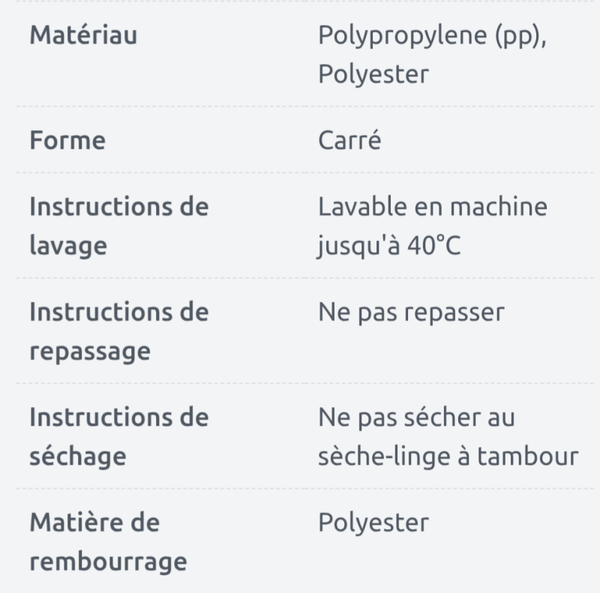Select the Carré value
The height and width of the screenshot is (593, 600).
[x=350, y=140]
